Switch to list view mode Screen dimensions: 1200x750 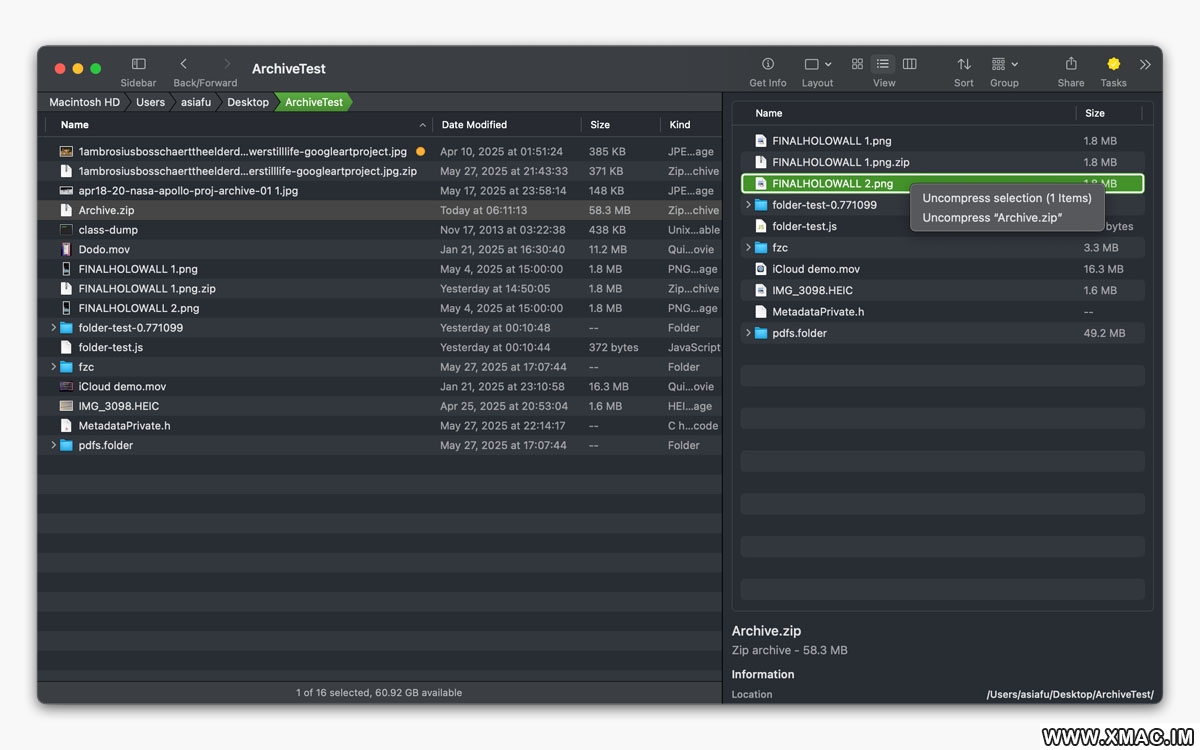pos(882,64)
